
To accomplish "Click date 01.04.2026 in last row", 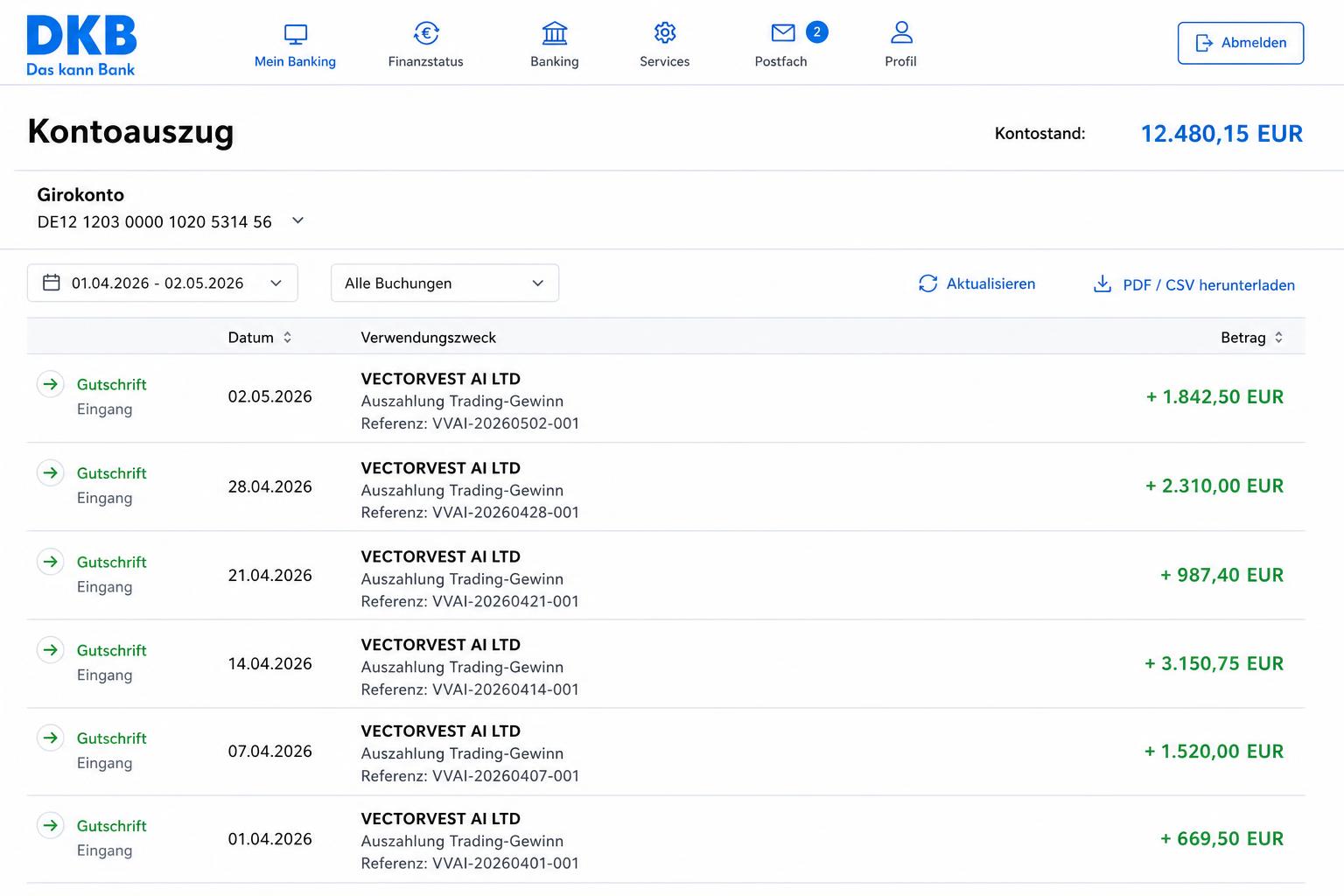I will coord(270,838).
